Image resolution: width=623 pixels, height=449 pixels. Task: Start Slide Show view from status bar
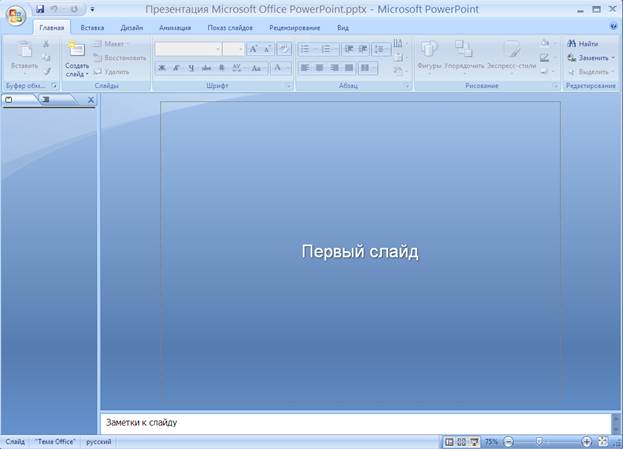(x=474, y=441)
